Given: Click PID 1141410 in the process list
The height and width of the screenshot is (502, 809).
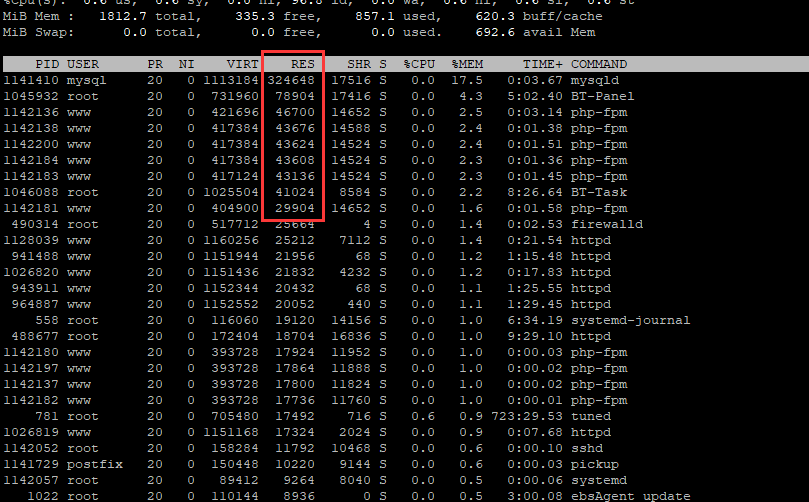Looking at the screenshot, I should coord(31,80).
